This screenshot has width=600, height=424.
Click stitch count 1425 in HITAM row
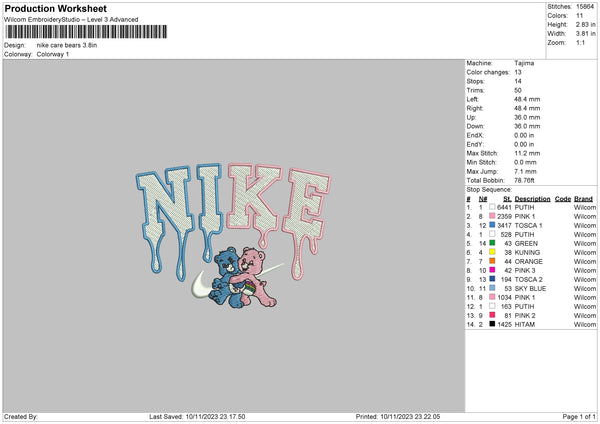point(504,324)
